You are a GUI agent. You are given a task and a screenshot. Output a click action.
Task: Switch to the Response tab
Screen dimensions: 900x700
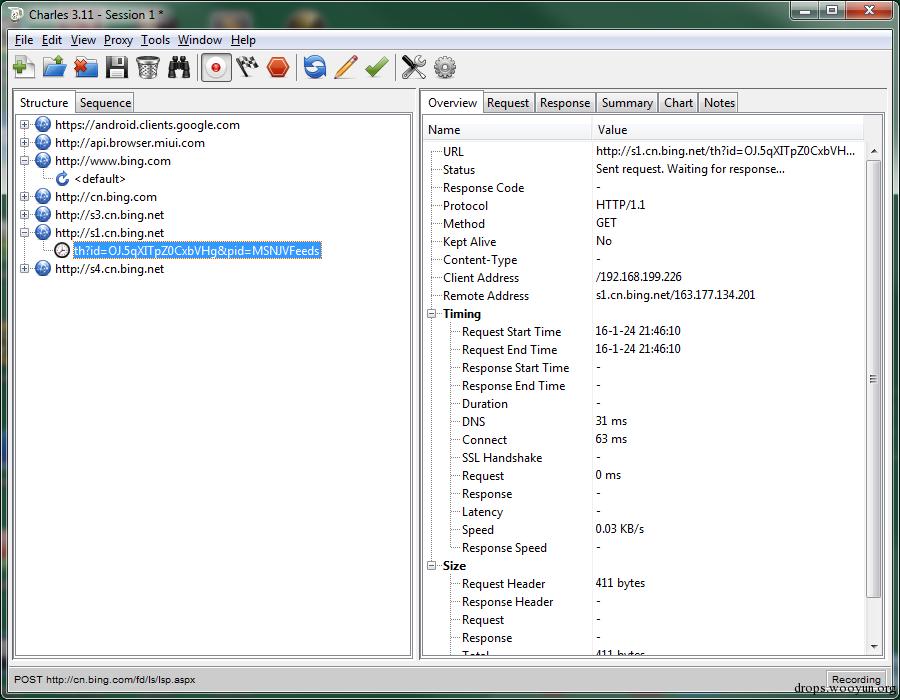point(565,103)
